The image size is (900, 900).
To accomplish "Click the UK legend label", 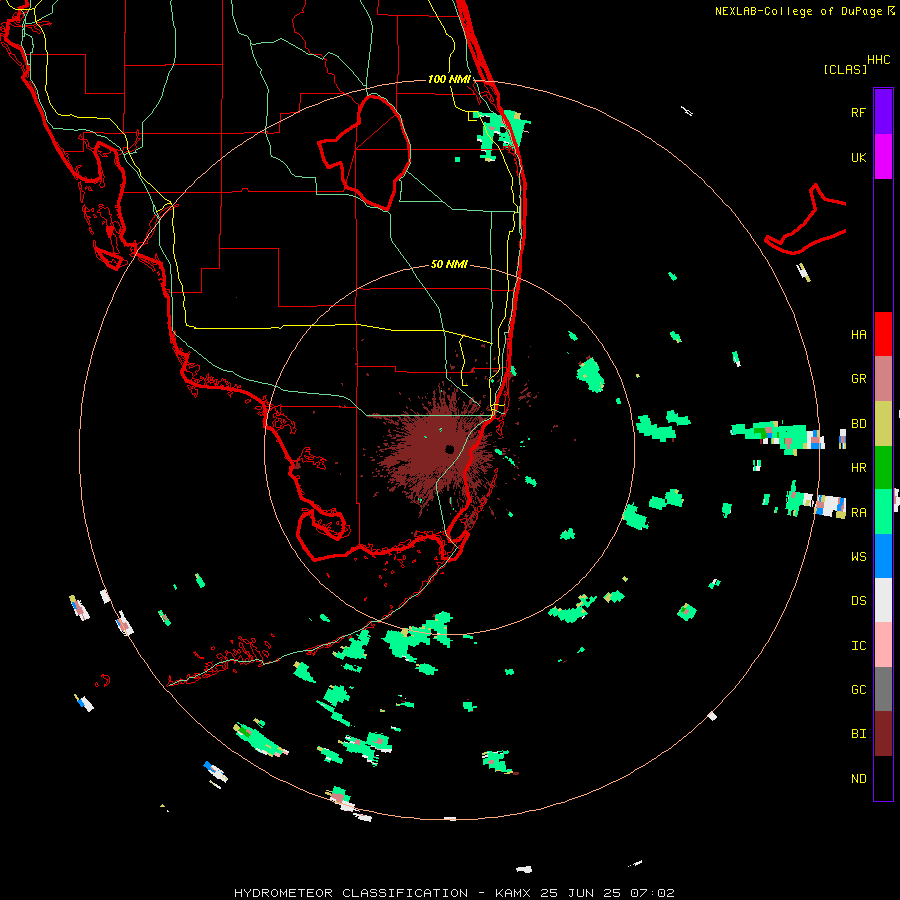I will pos(858,157).
